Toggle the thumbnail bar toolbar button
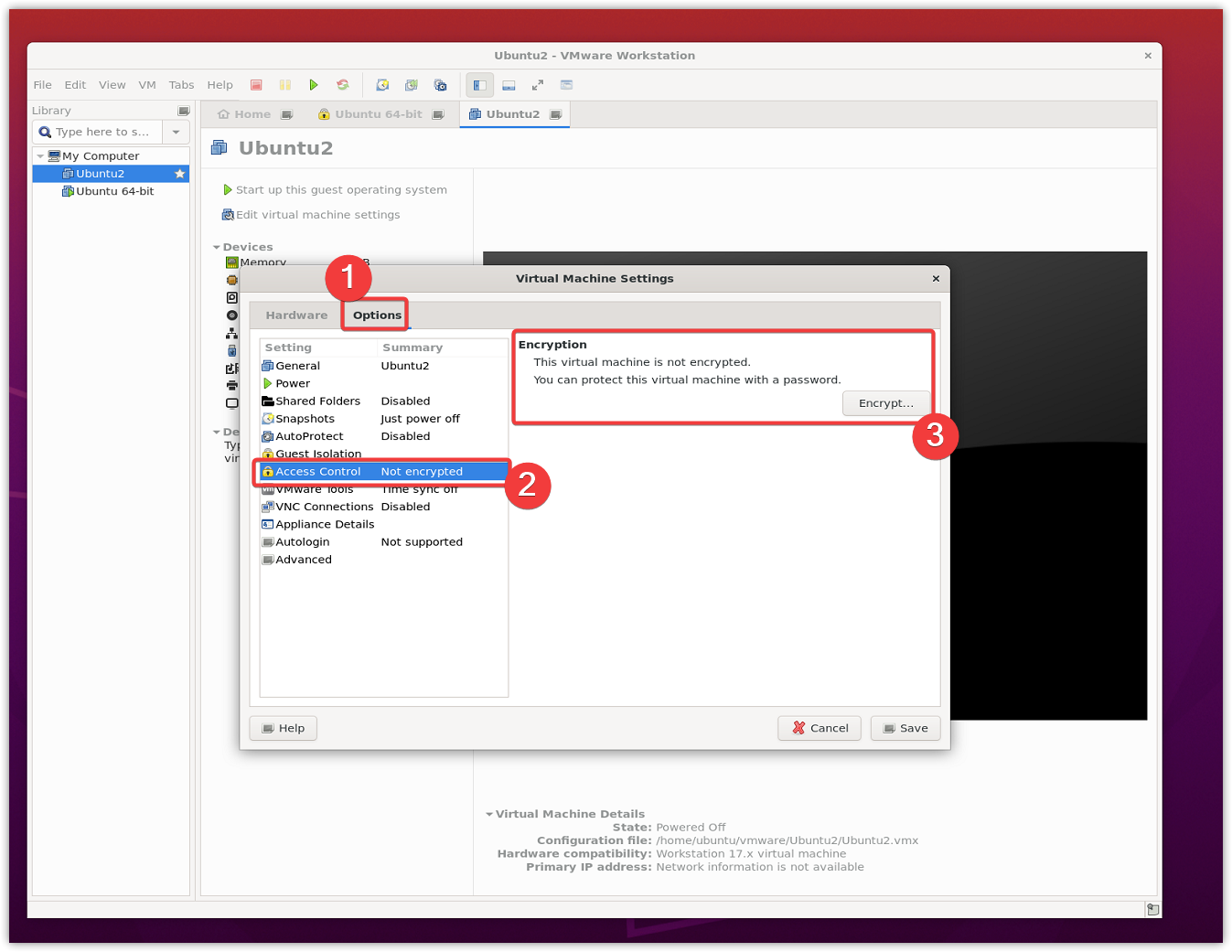The image size is (1232, 952). coord(509,85)
